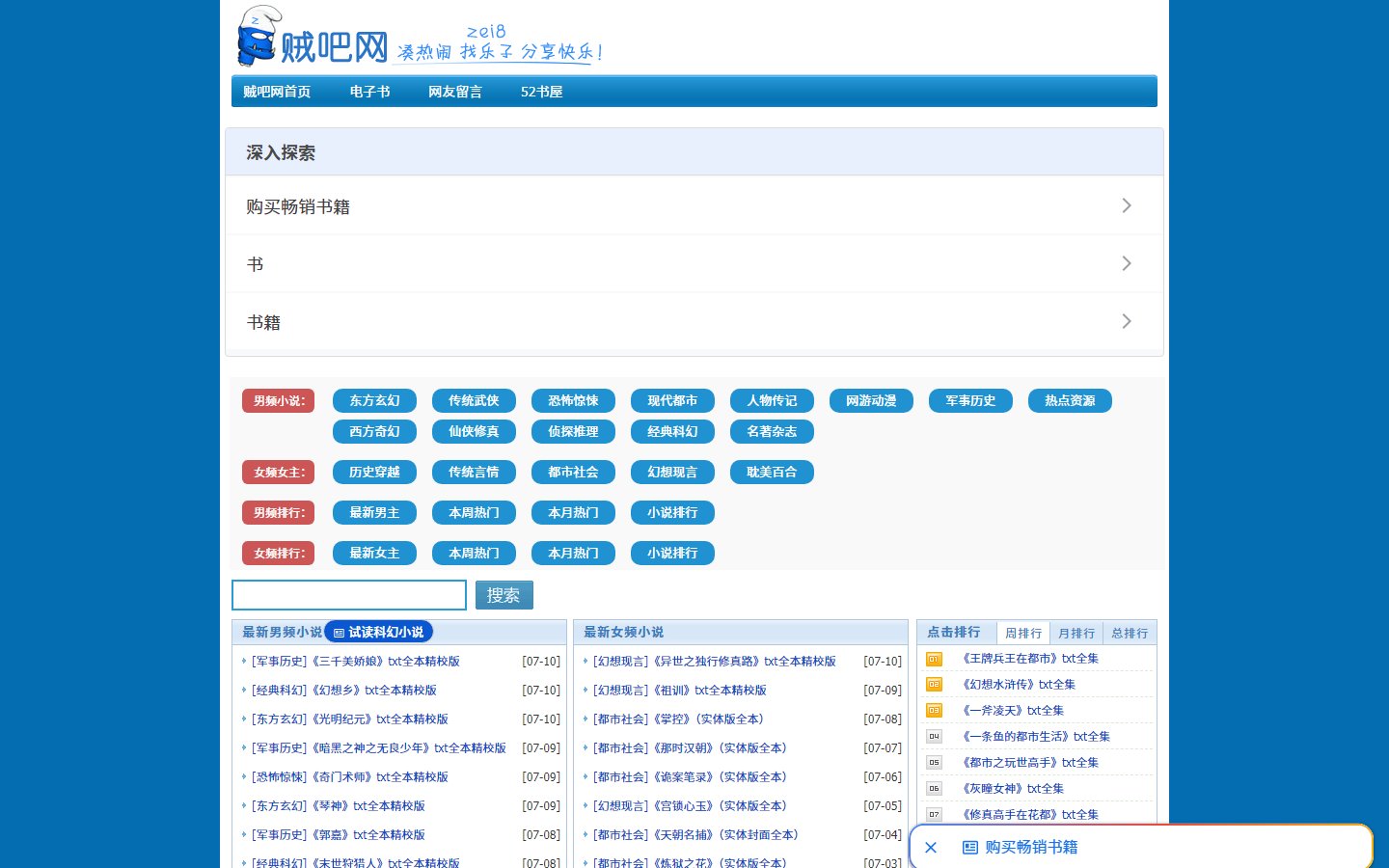Select the 西方奇幻 category

374,432
